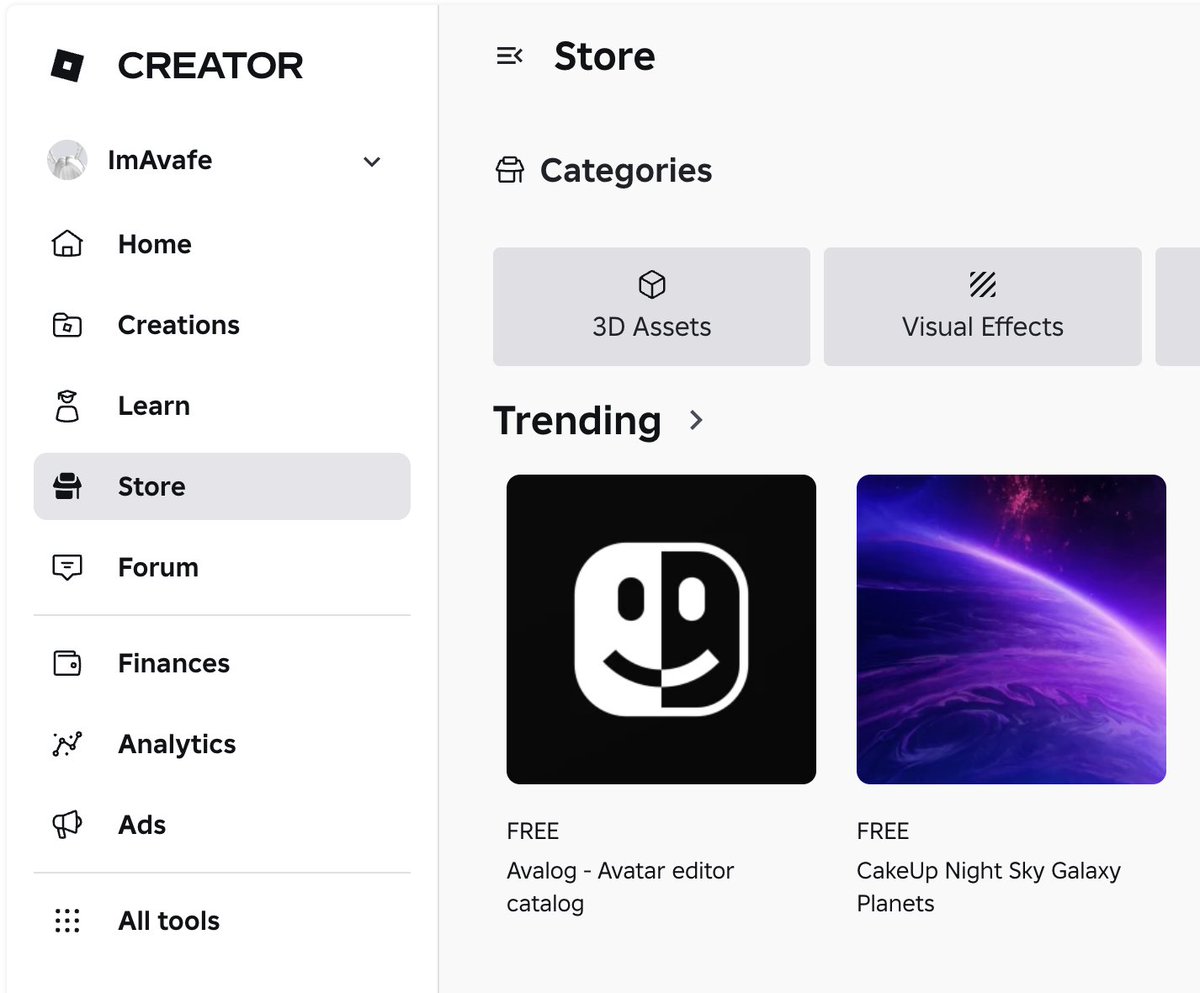Click FREE price under Avalog item

point(533,831)
